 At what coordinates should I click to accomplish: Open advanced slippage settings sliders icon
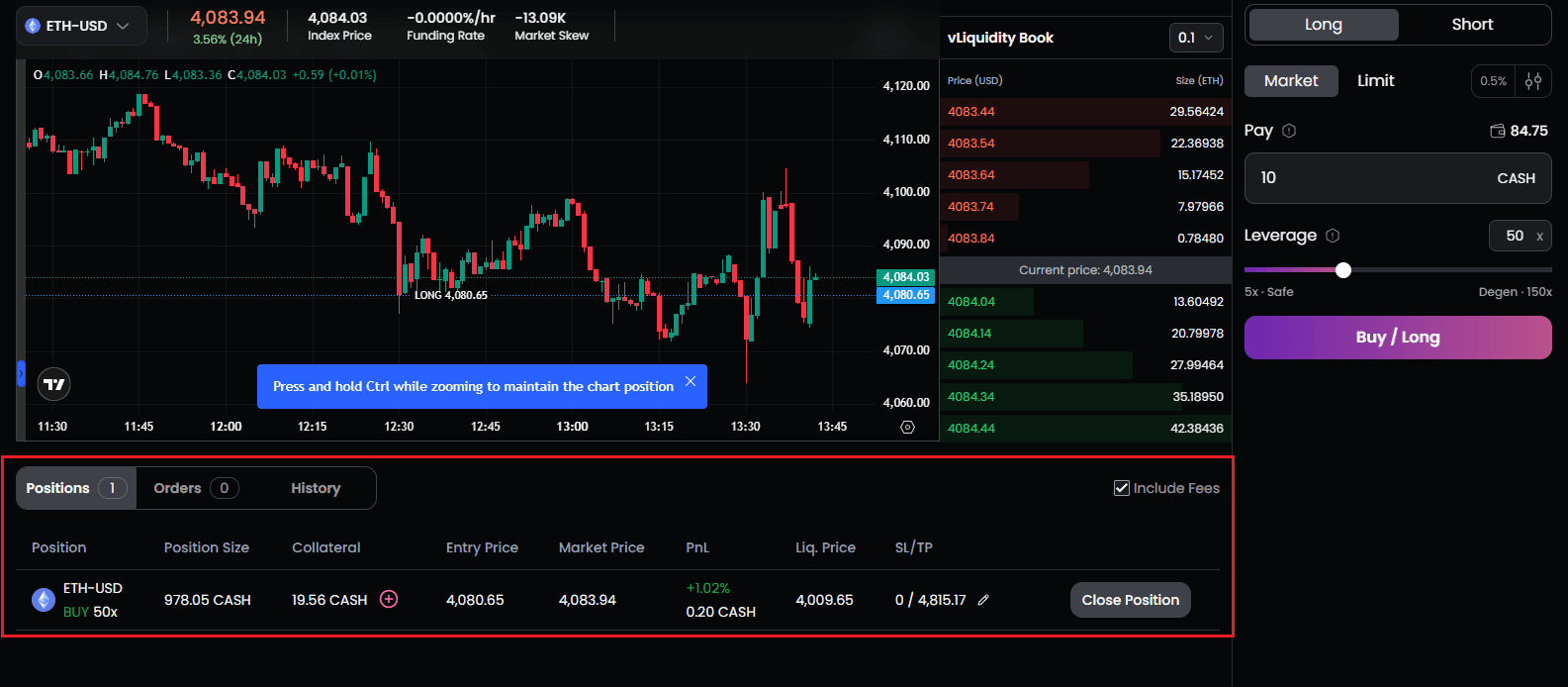click(1533, 81)
